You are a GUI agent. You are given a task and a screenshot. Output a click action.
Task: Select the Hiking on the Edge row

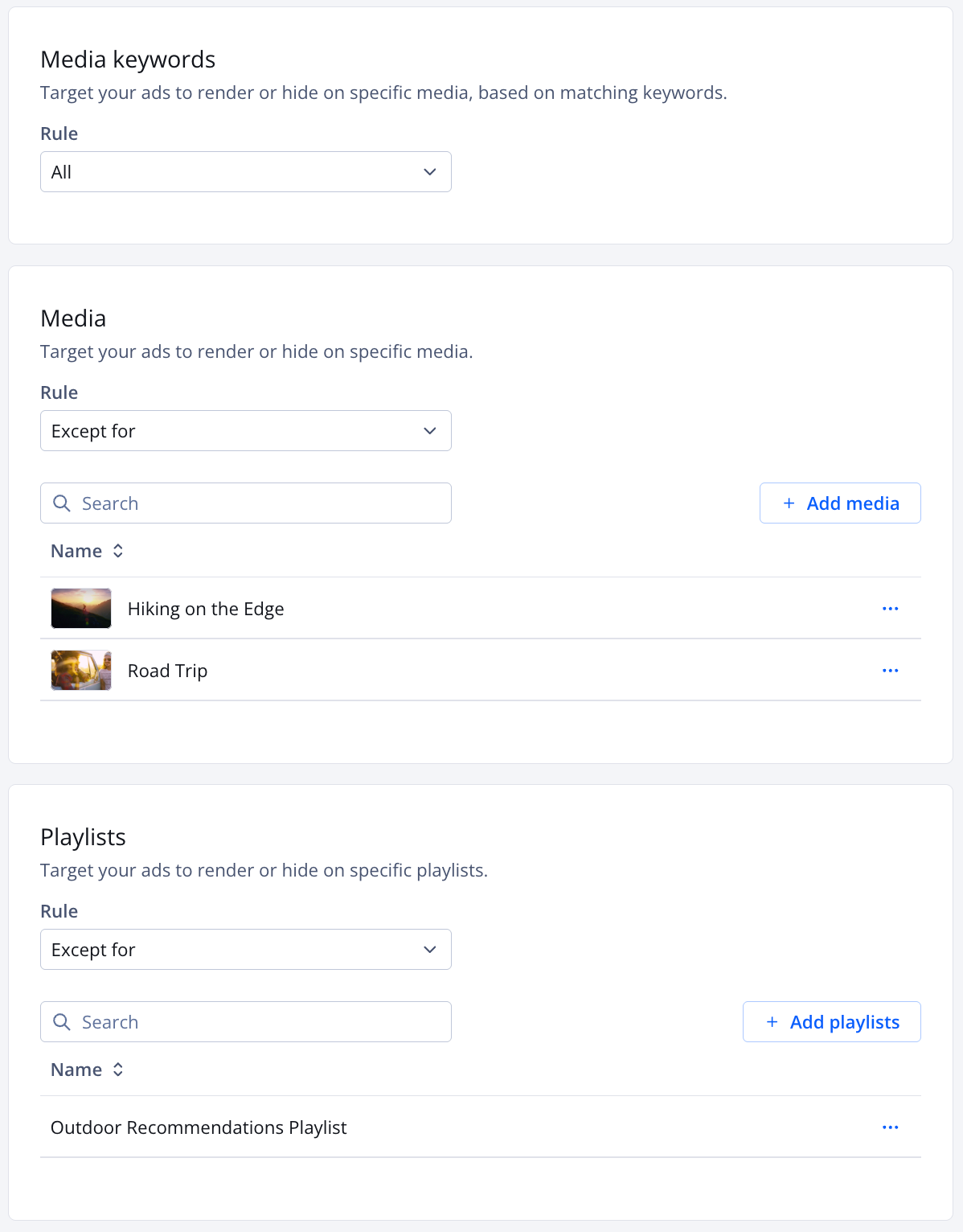[205, 608]
